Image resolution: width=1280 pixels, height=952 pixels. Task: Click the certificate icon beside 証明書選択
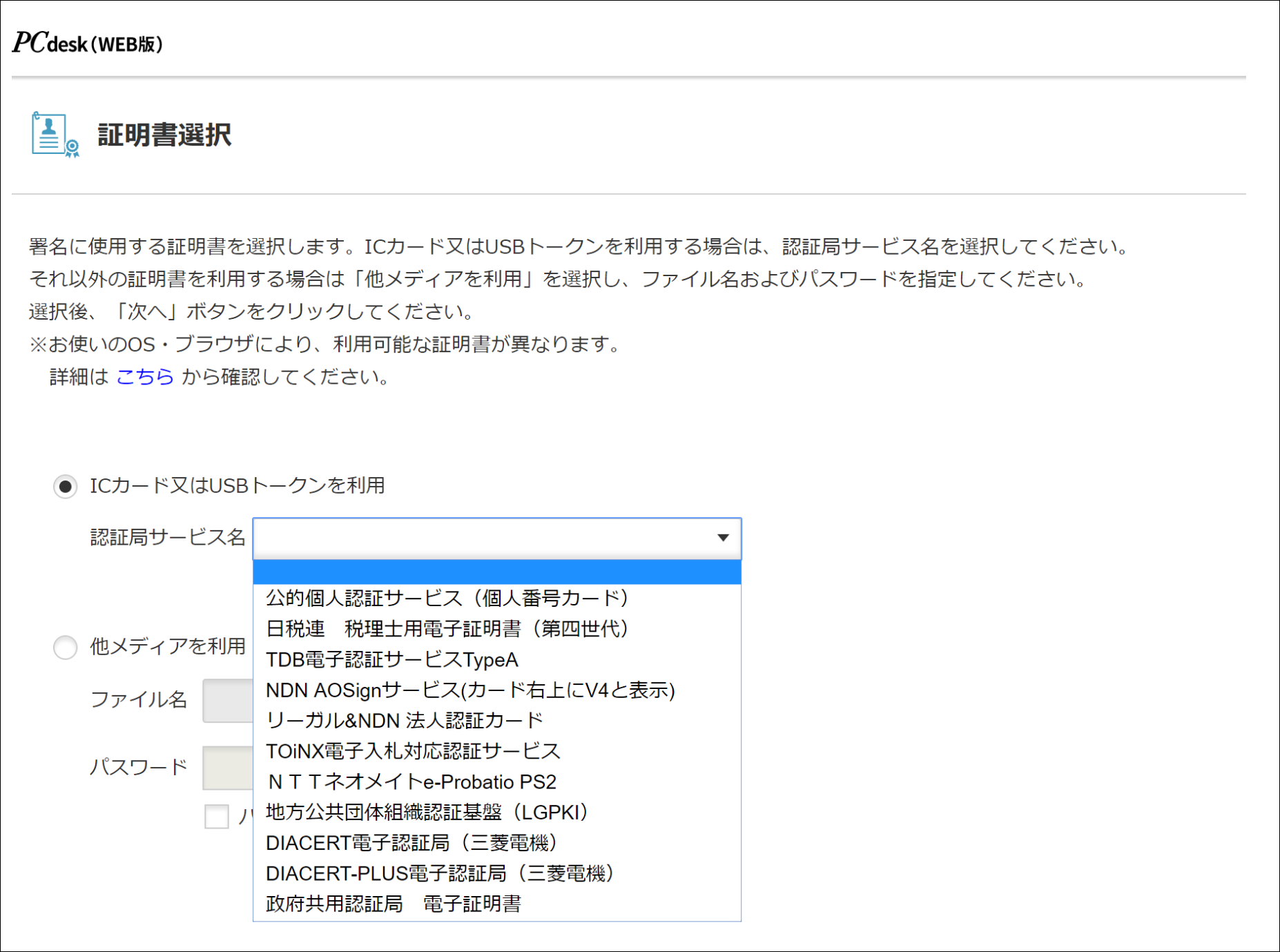[x=55, y=135]
